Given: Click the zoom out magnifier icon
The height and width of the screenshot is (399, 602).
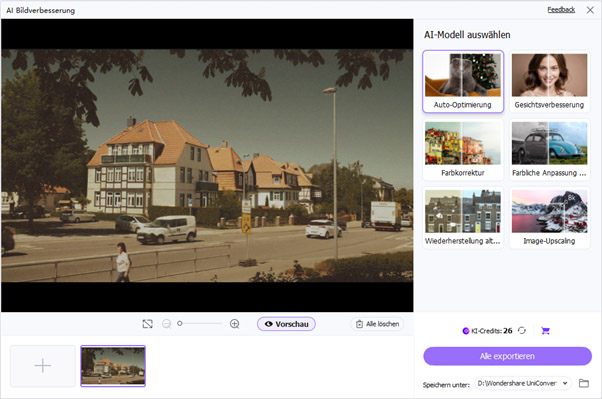Looking at the screenshot, I should (166, 324).
